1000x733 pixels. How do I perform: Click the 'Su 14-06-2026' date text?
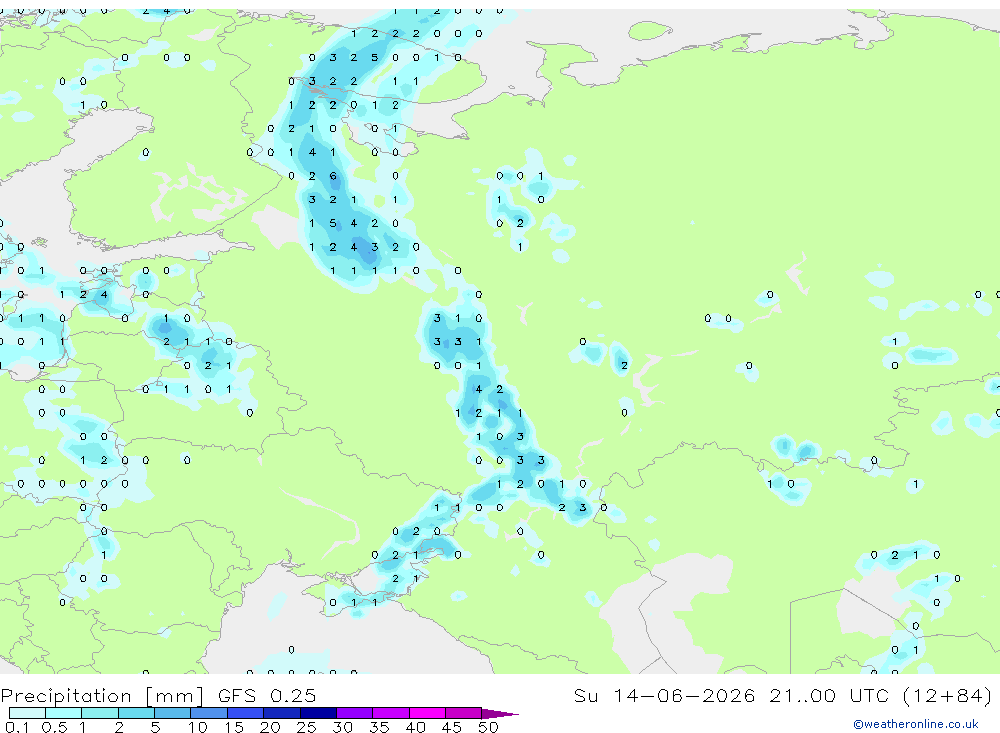(x=665, y=695)
